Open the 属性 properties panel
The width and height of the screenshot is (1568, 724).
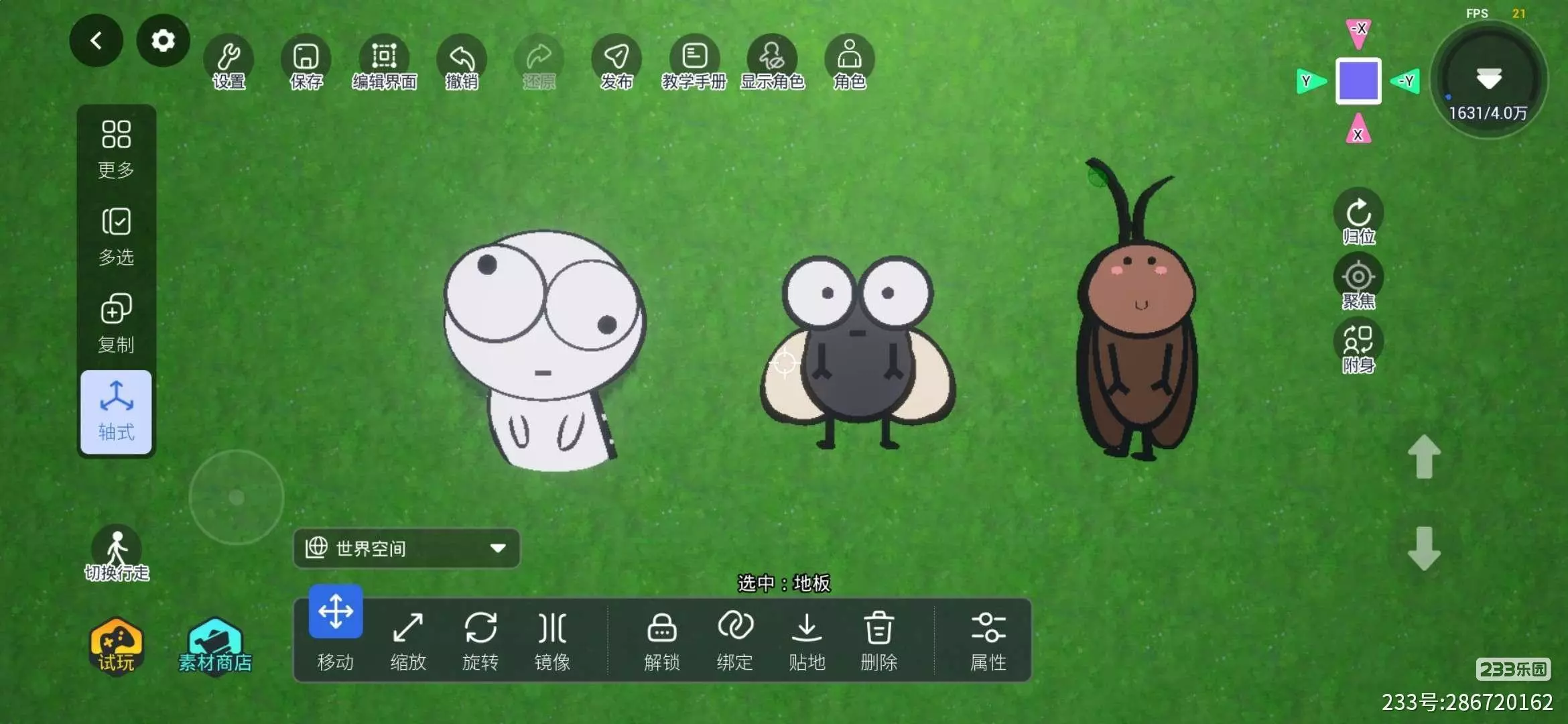coord(988,641)
